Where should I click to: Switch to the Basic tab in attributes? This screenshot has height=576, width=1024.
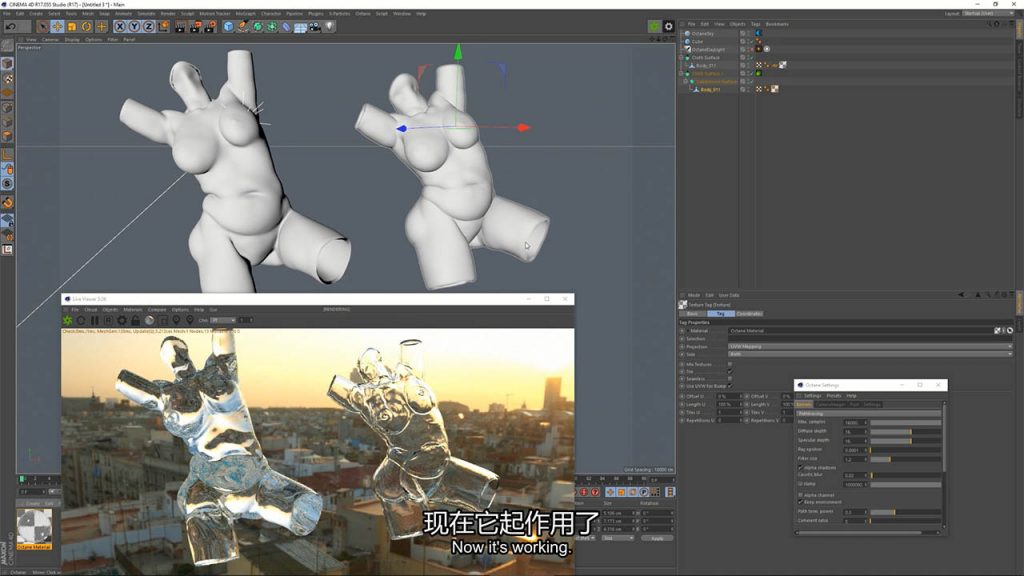click(692, 313)
